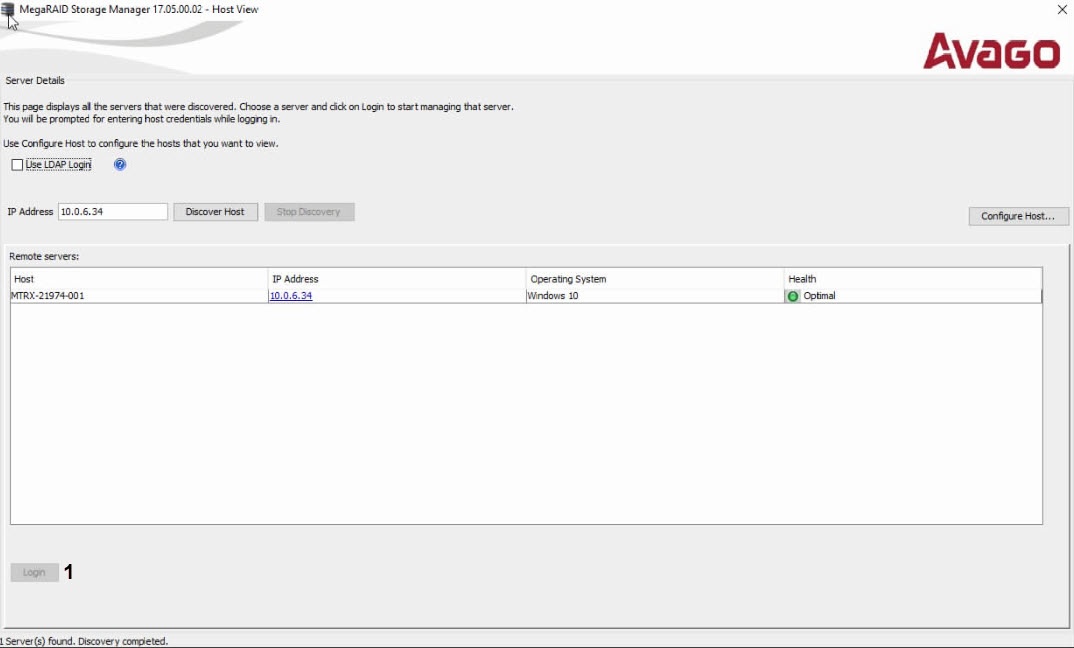1074x648 pixels.
Task: Focus the IP Address input field
Action: pos(112,212)
